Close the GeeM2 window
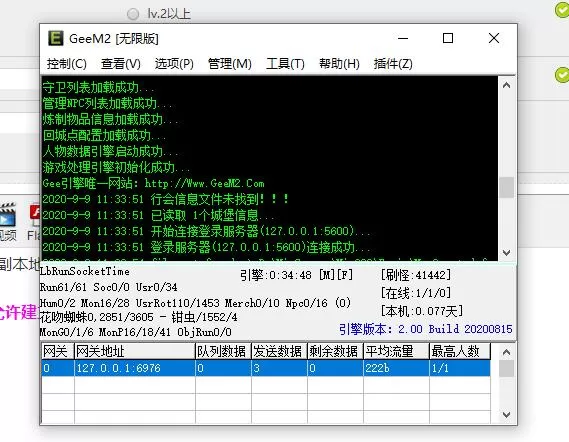 [x=494, y=38]
